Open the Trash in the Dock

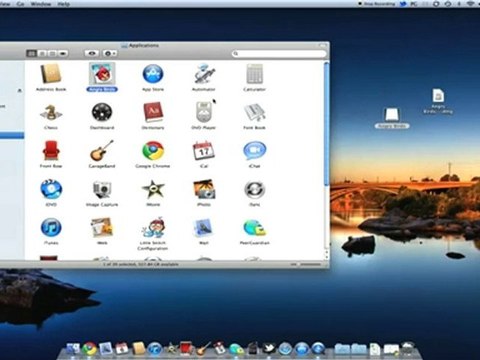tap(407, 349)
